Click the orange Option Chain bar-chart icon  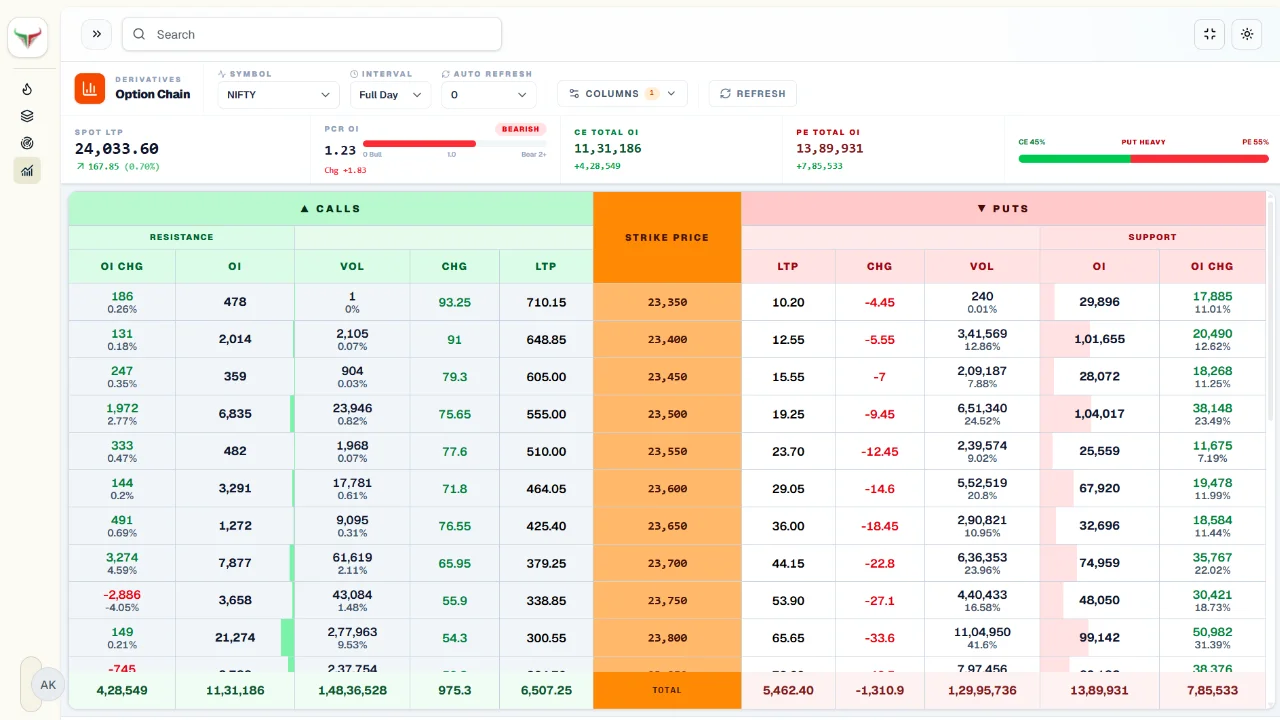pos(90,88)
